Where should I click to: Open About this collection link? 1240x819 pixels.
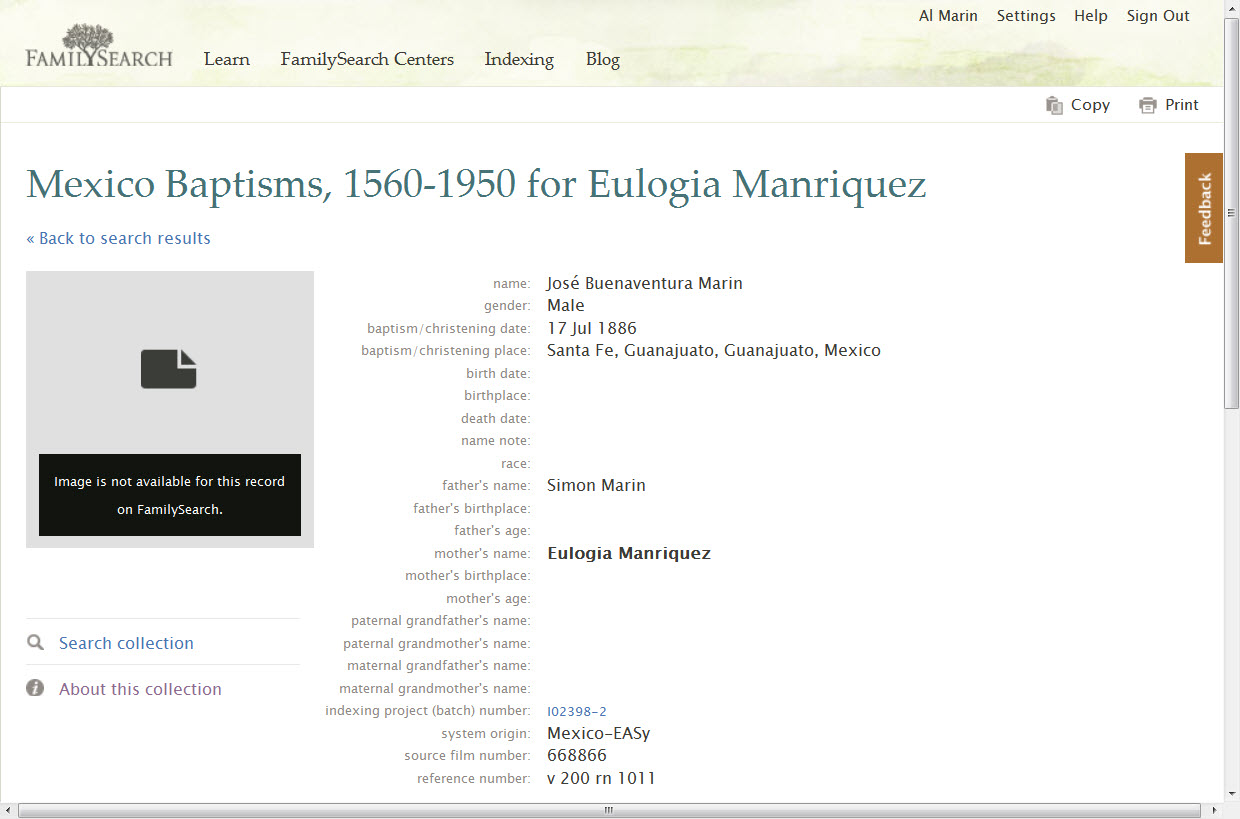point(140,689)
